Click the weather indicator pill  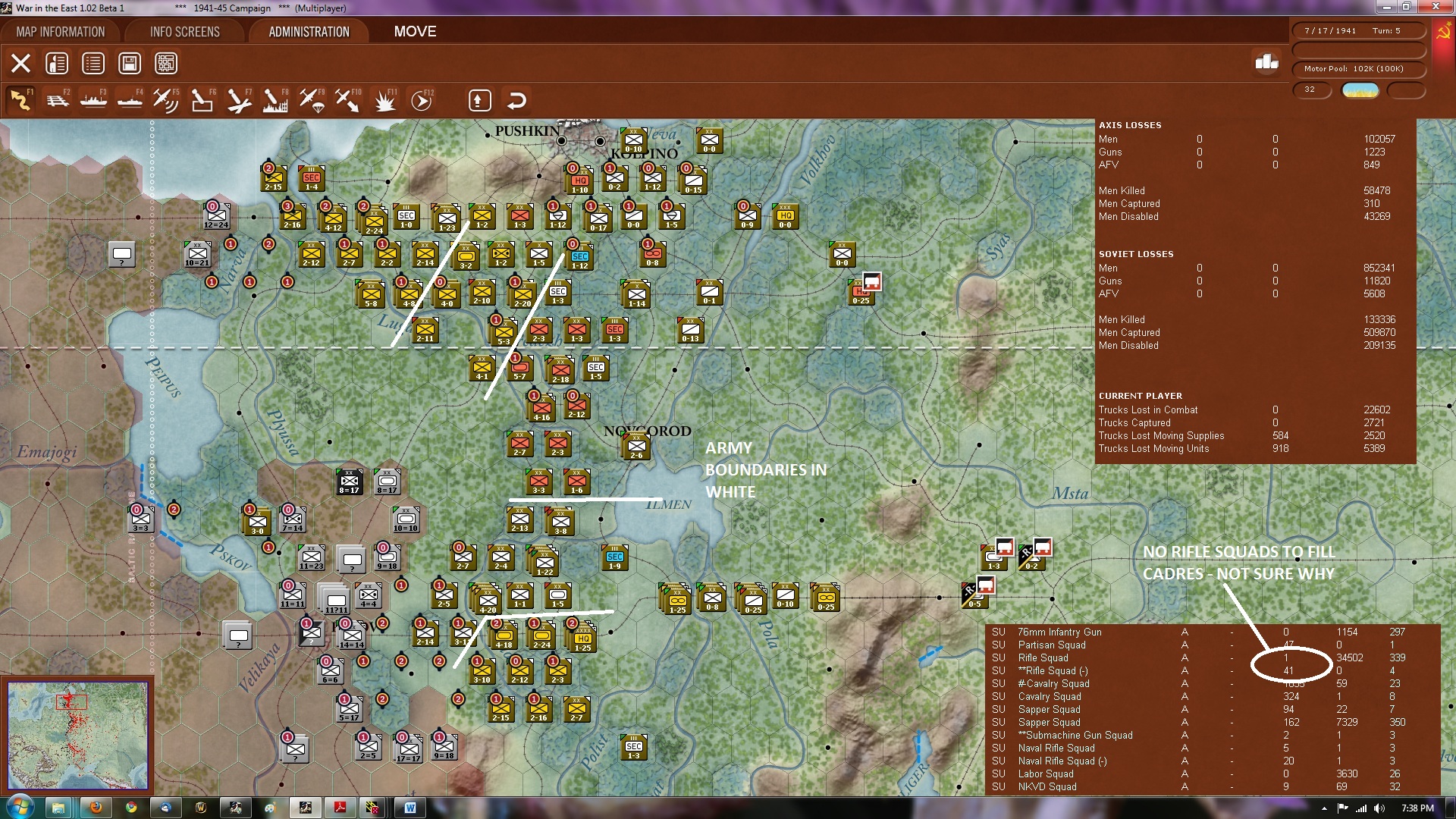[1360, 90]
